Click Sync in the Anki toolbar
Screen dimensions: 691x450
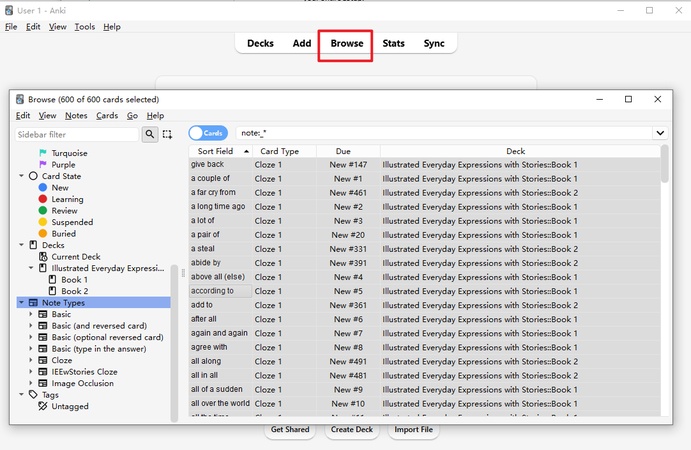[x=434, y=43]
